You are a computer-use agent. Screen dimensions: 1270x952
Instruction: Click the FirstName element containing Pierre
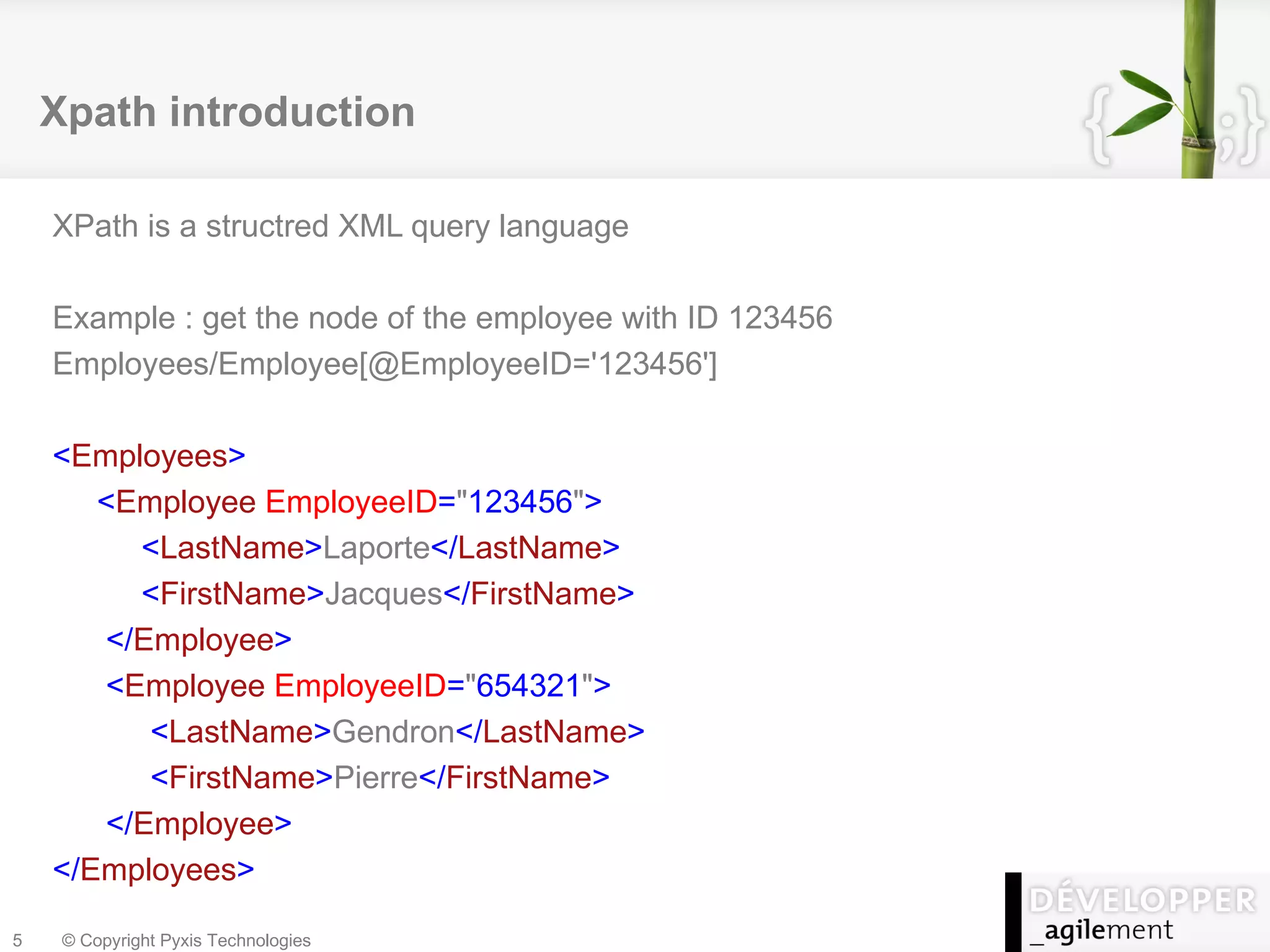[x=380, y=778]
